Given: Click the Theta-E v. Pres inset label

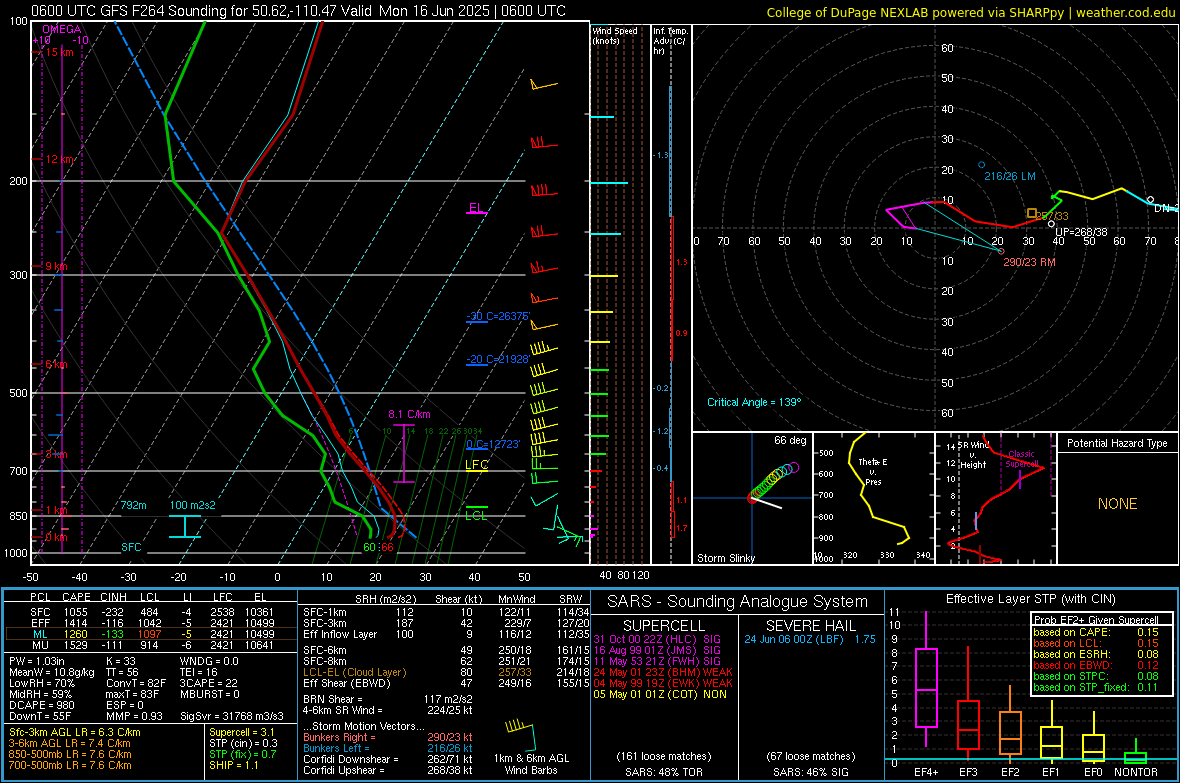Looking at the screenshot, I should tap(873, 471).
